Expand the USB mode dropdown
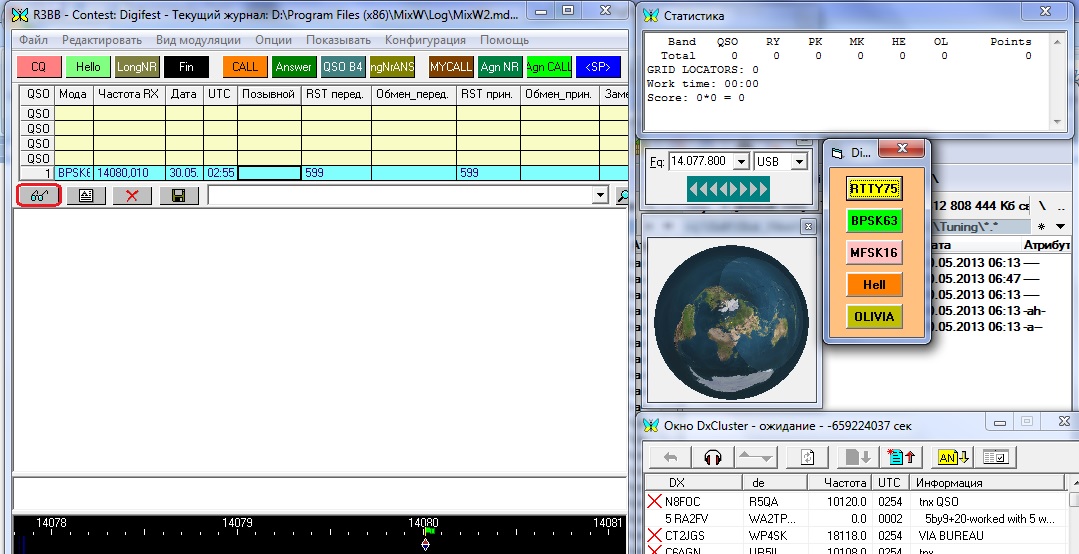The width and height of the screenshot is (1079, 554). (799, 162)
